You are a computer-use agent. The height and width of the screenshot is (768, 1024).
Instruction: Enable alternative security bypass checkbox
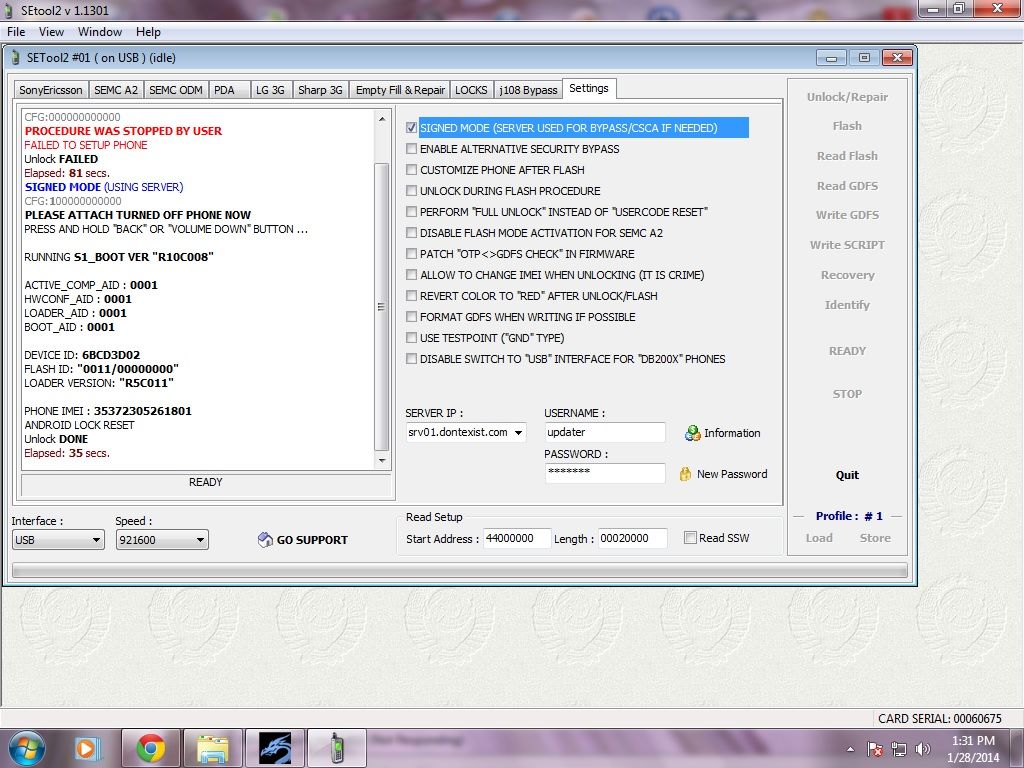point(411,149)
